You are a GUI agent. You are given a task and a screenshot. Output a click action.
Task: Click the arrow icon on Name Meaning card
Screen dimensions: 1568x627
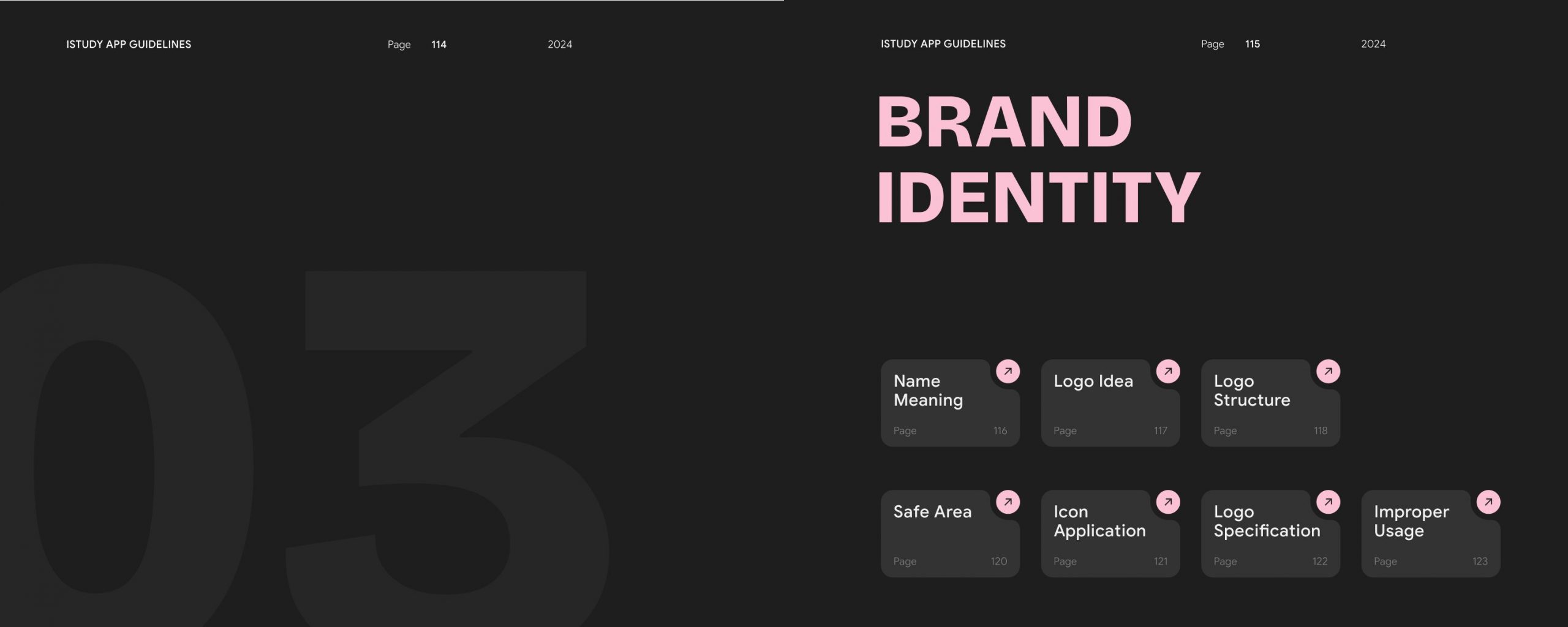click(1008, 371)
